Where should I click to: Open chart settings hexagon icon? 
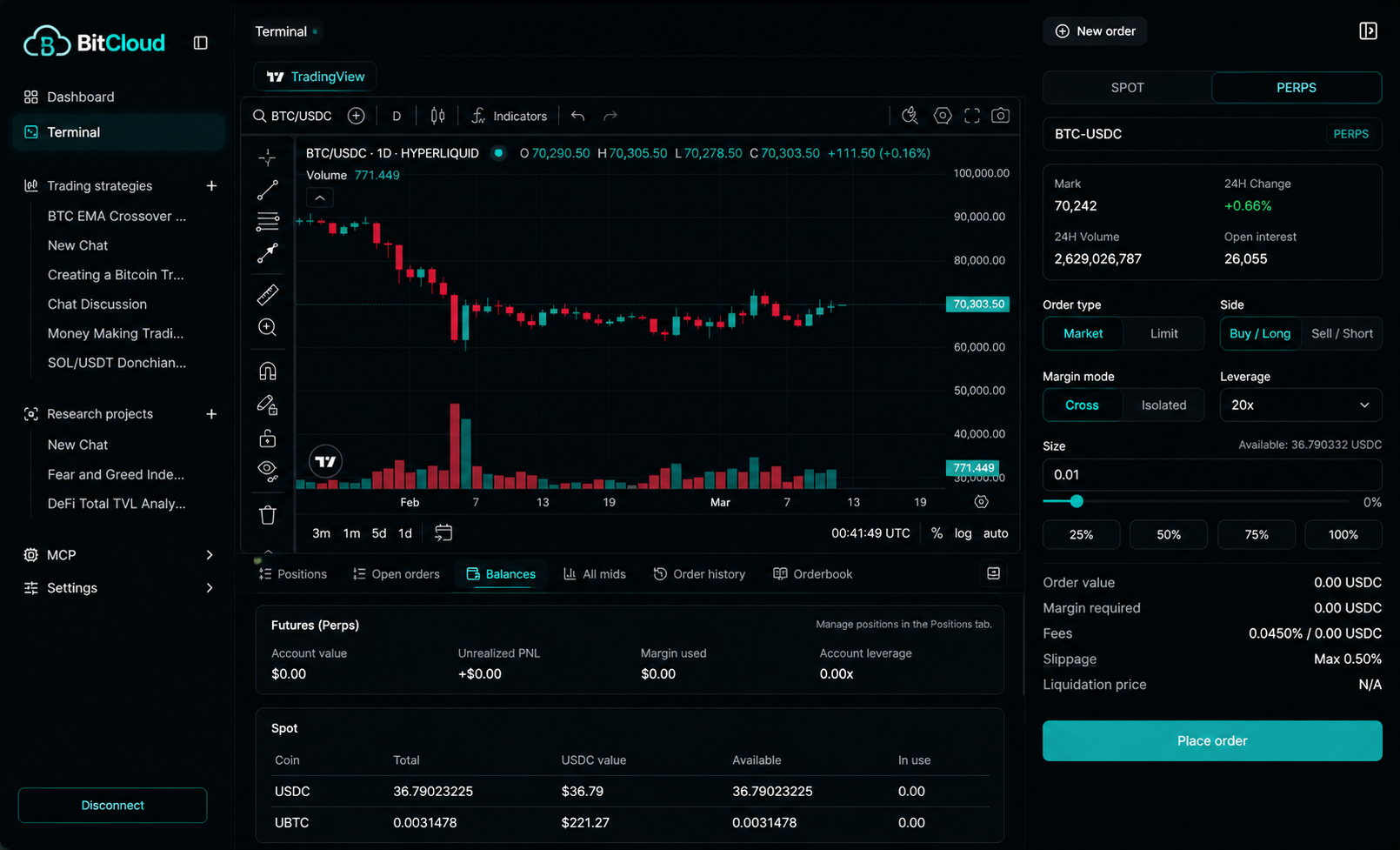coord(943,116)
